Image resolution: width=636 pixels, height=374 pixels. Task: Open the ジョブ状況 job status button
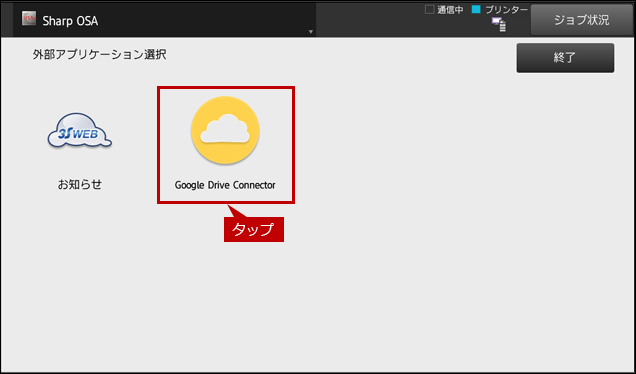click(x=582, y=20)
